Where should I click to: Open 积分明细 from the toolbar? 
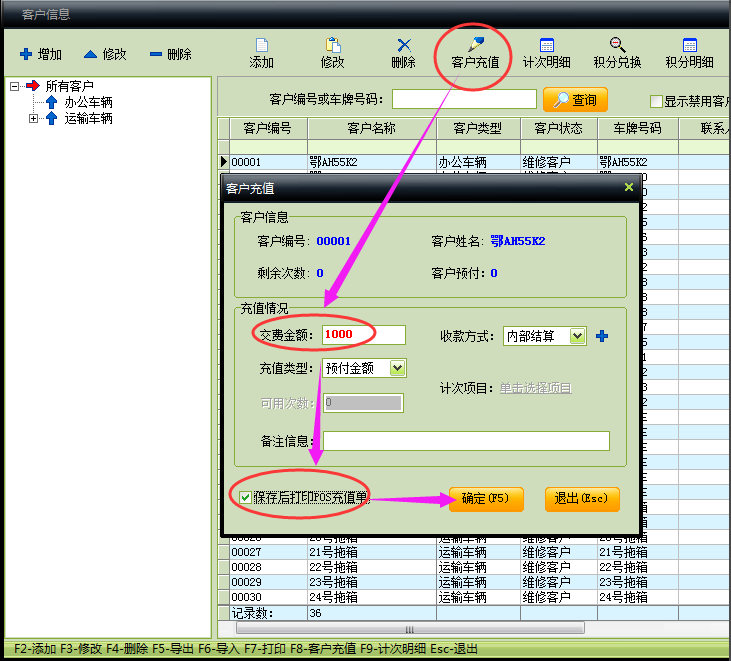pyautogui.click(x=689, y=53)
